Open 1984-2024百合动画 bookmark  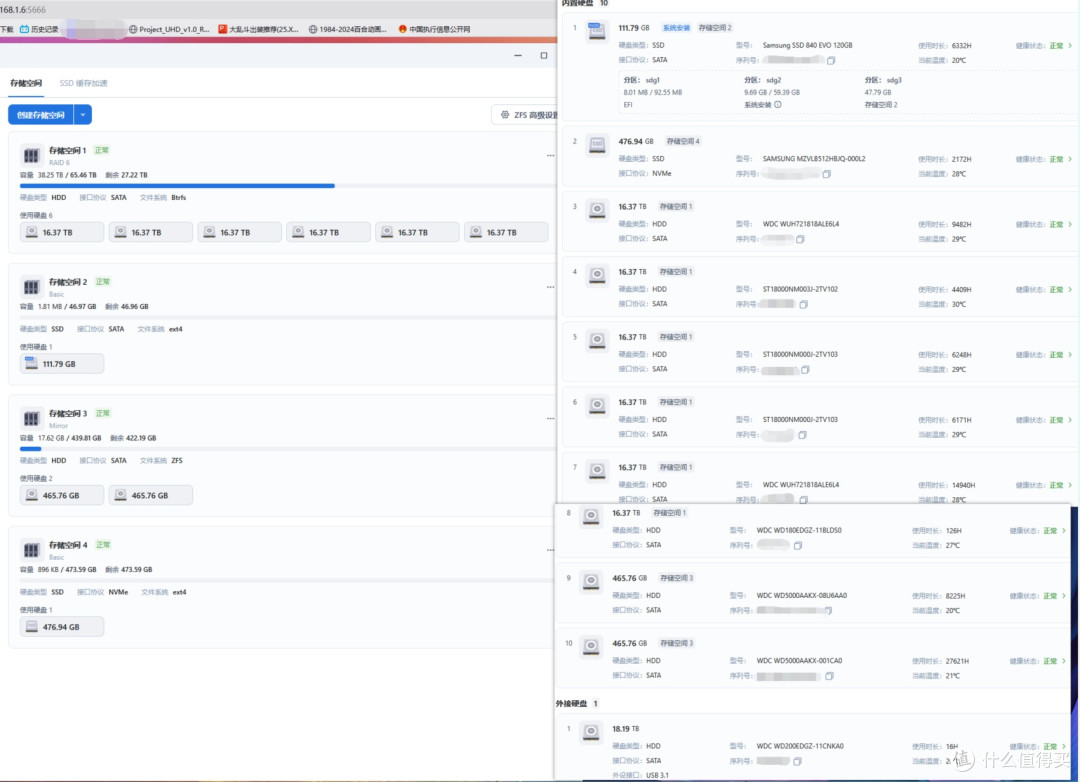point(348,29)
